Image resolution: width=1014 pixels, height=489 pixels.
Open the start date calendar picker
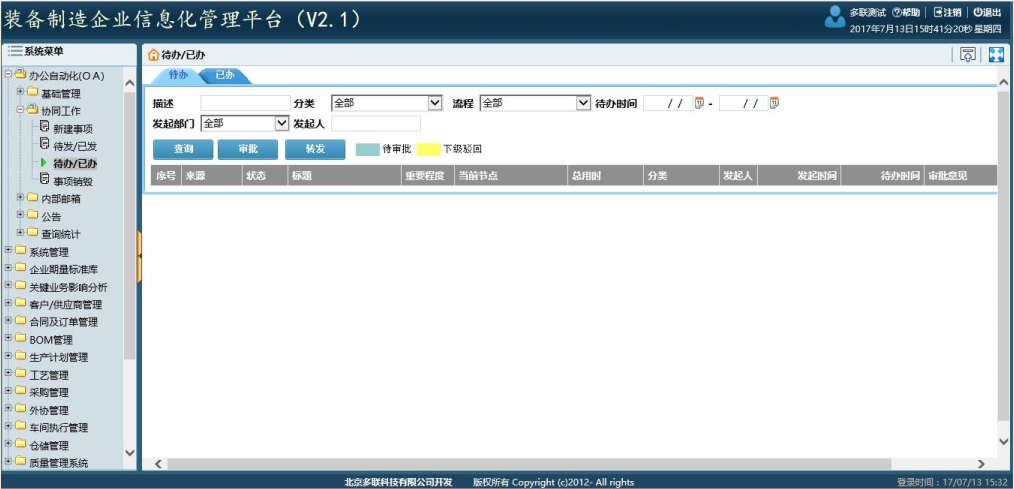click(699, 103)
